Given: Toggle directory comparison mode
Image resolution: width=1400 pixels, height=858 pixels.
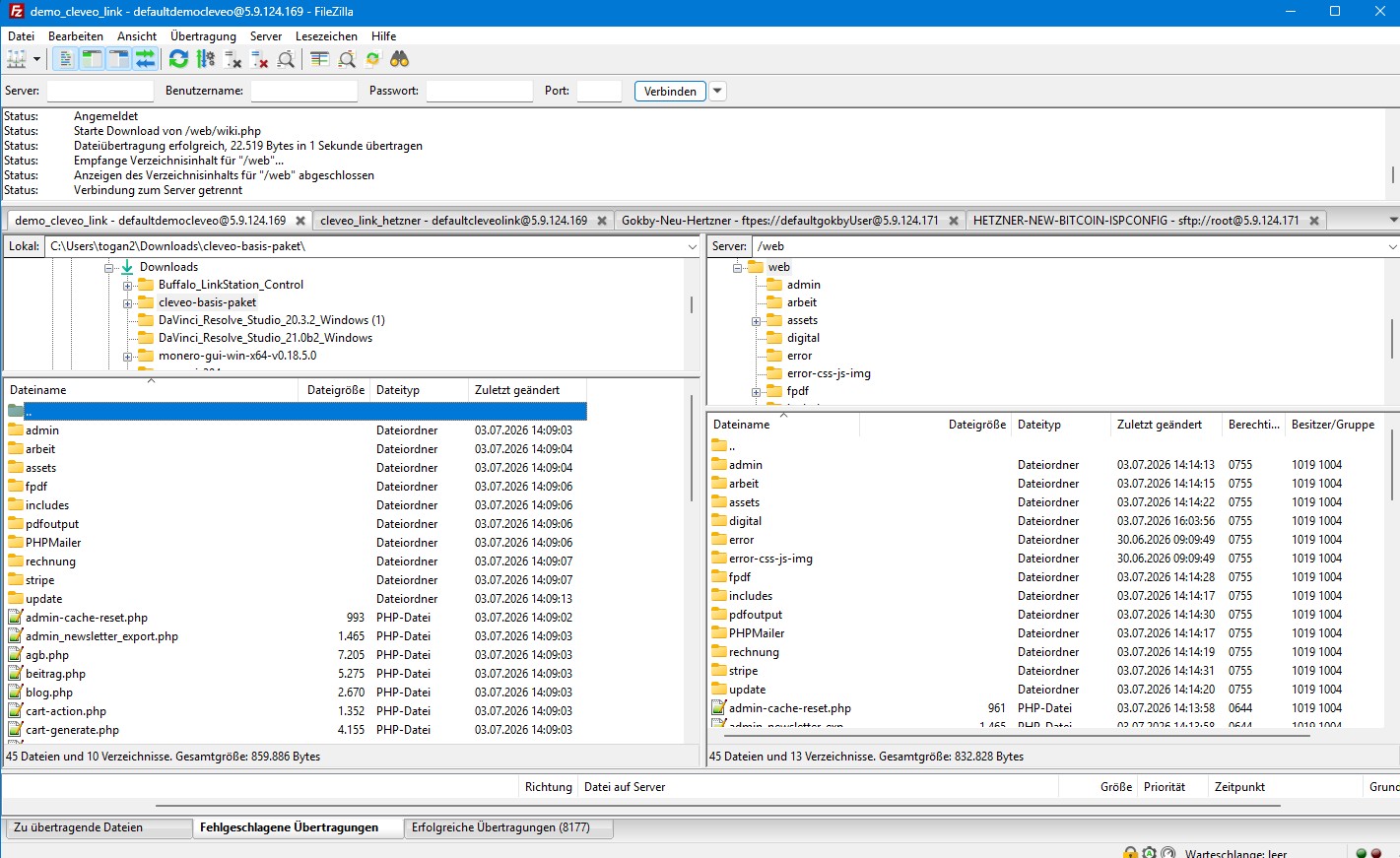Looking at the screenshot, I should pyautogui.click(x=346, y=59).
